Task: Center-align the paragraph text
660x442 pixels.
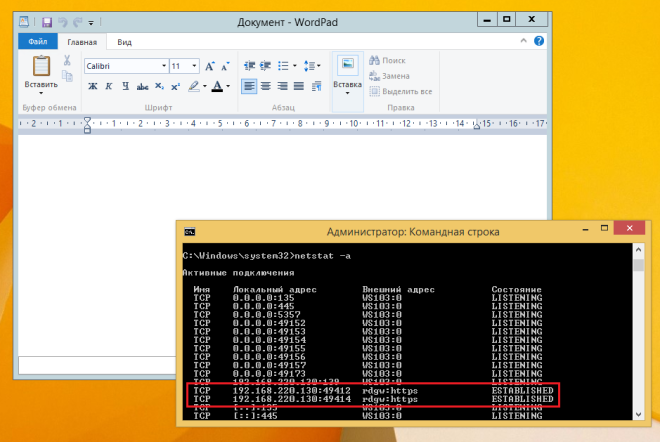Action: pos(266,87)
